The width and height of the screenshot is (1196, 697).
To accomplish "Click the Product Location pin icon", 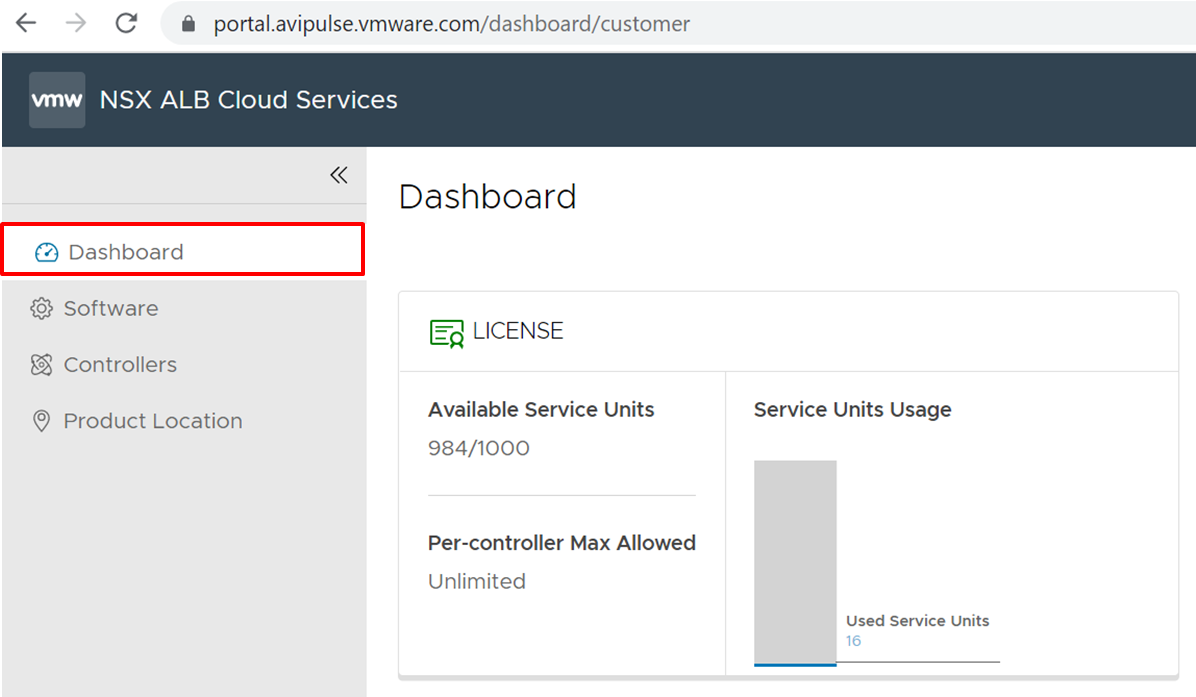I will click(x=41, y=421).
